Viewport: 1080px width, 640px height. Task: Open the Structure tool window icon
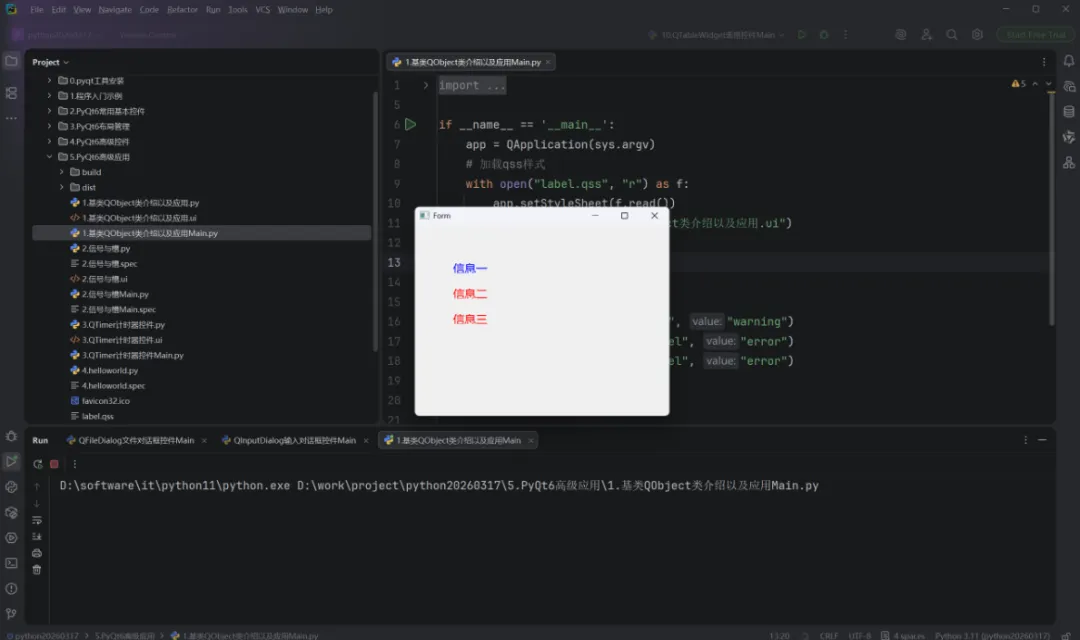coord(12,93)
